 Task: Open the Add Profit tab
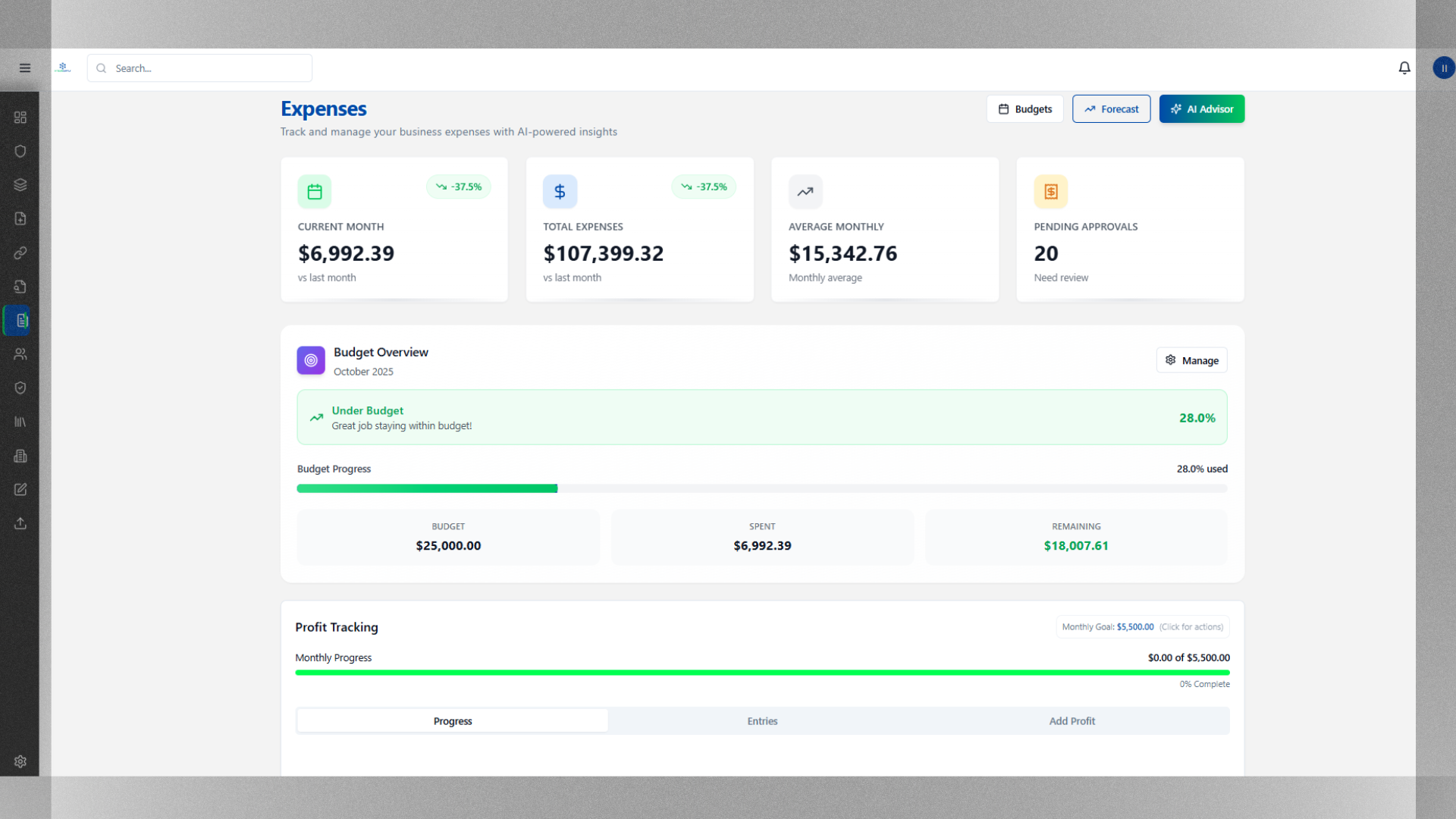(1072, 720)
